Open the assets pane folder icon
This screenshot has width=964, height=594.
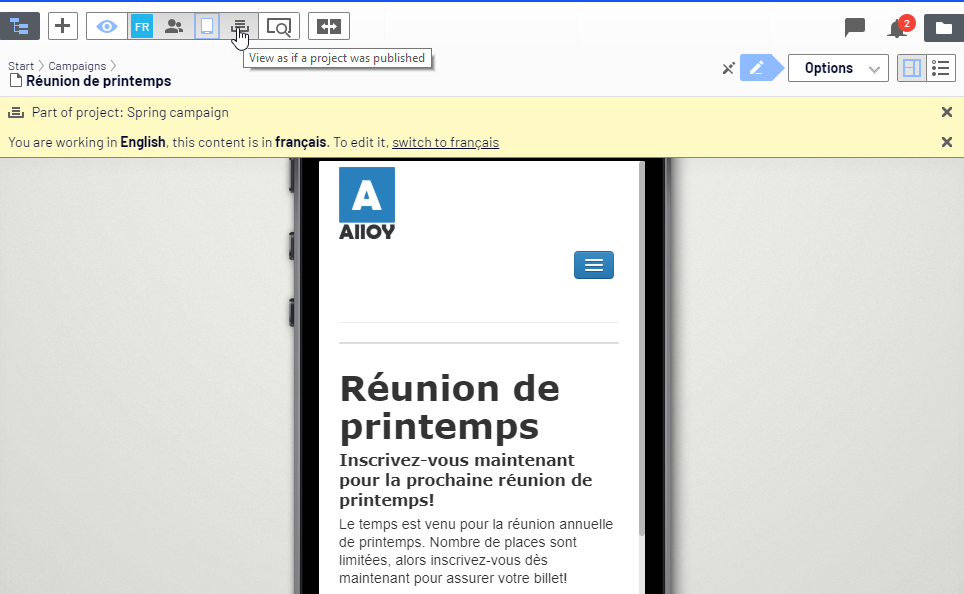(942, 28)
